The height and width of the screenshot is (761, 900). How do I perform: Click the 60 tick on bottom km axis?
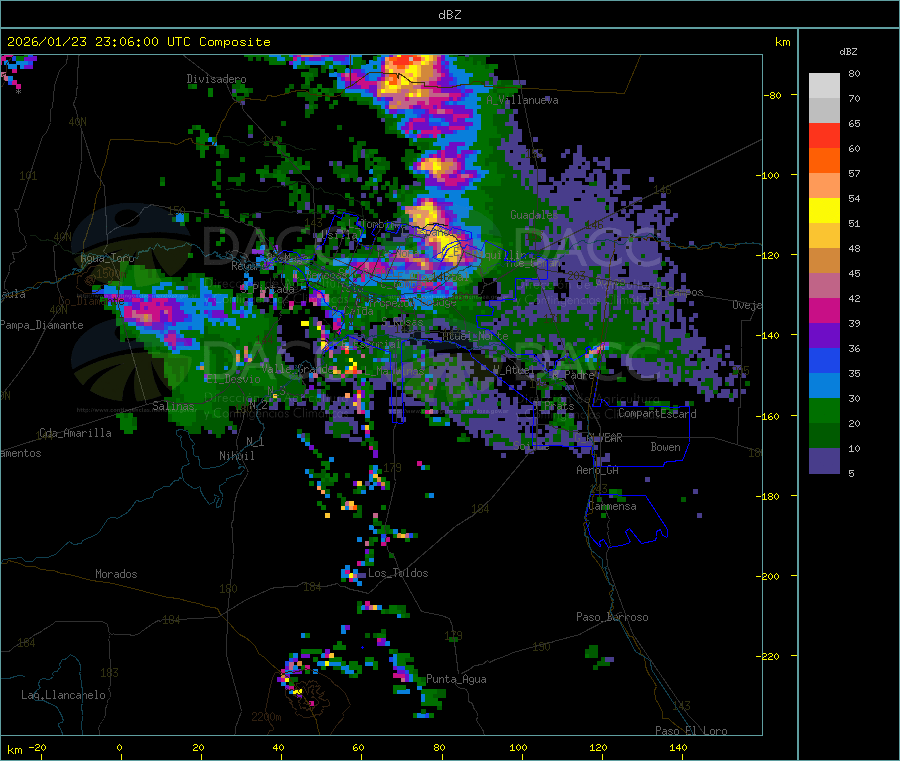coord(358,748)
